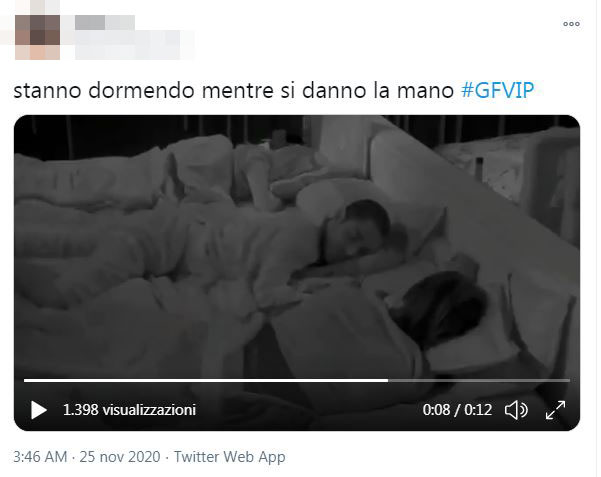Open the 3:46 AM timestamp link
Screen dimensions: 601x477
[40, 457]
